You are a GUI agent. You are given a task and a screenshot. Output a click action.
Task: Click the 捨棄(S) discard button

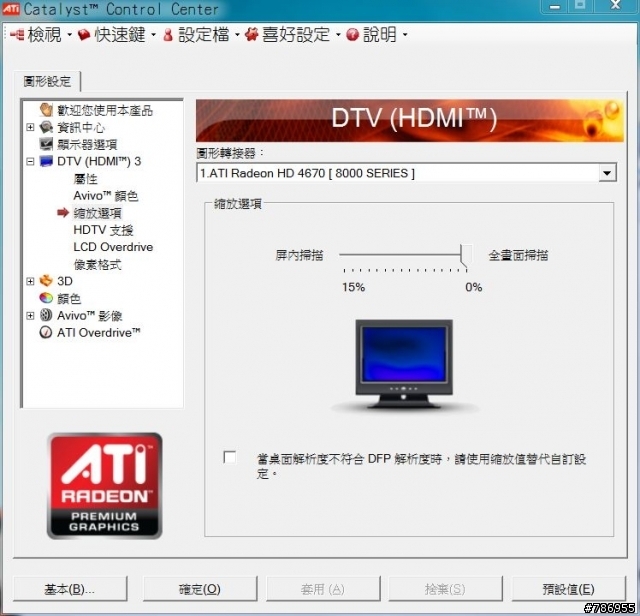click(x=445, y=589)
